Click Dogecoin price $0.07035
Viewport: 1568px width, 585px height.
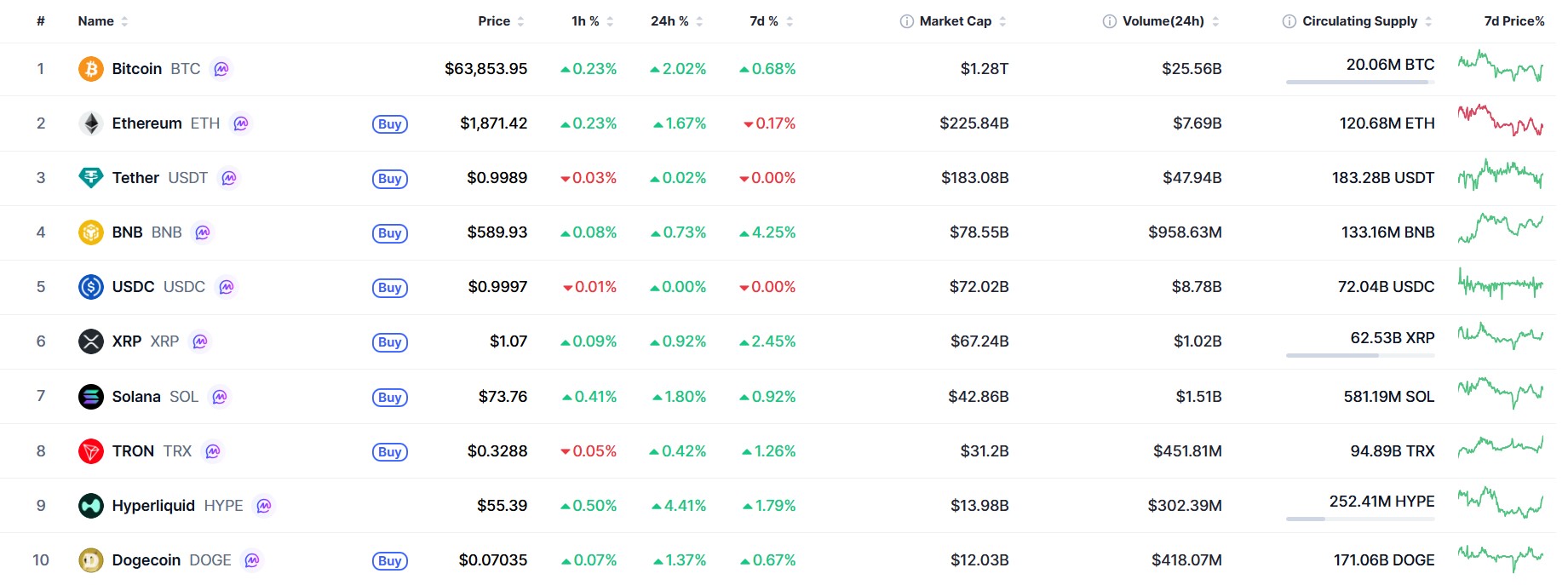coord(493,560)
